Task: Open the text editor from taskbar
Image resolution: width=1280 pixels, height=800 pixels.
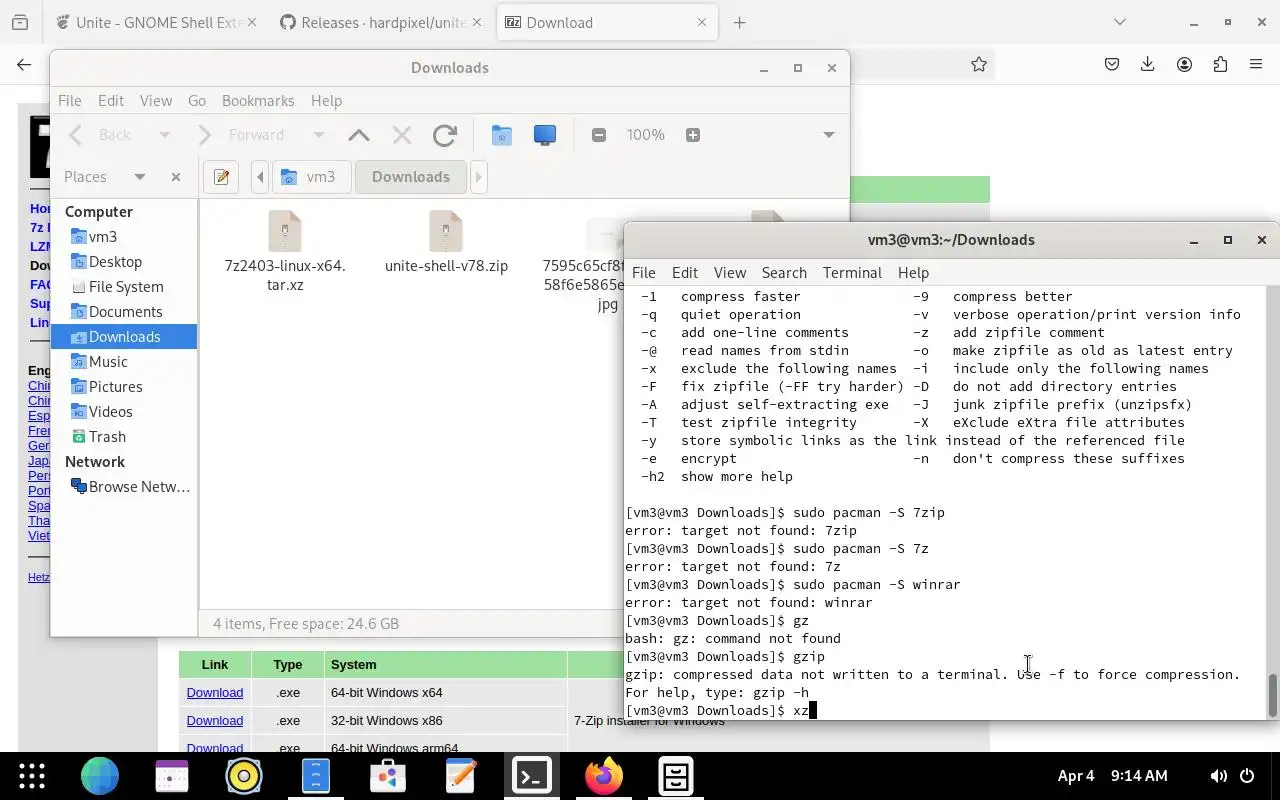Action: tap(460, 776)
